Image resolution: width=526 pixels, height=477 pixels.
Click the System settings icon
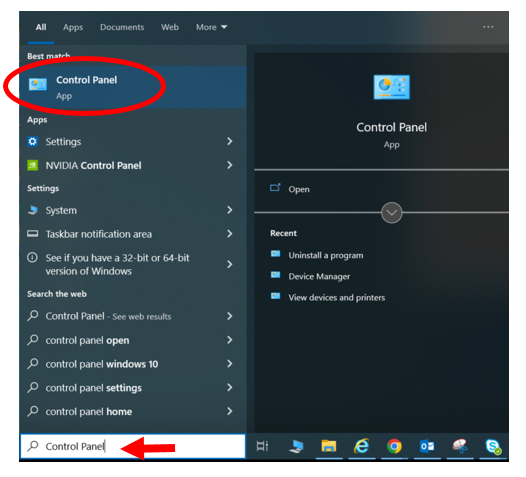(x=33, y=210)
